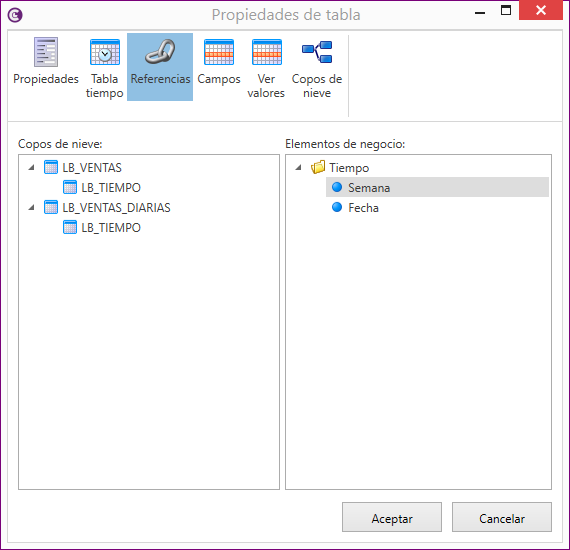The height and width of the screenshot is (550, 570).
Task: Collapse the Tiempo folder node
Action: pyautogui.click(x=298, y=168)
